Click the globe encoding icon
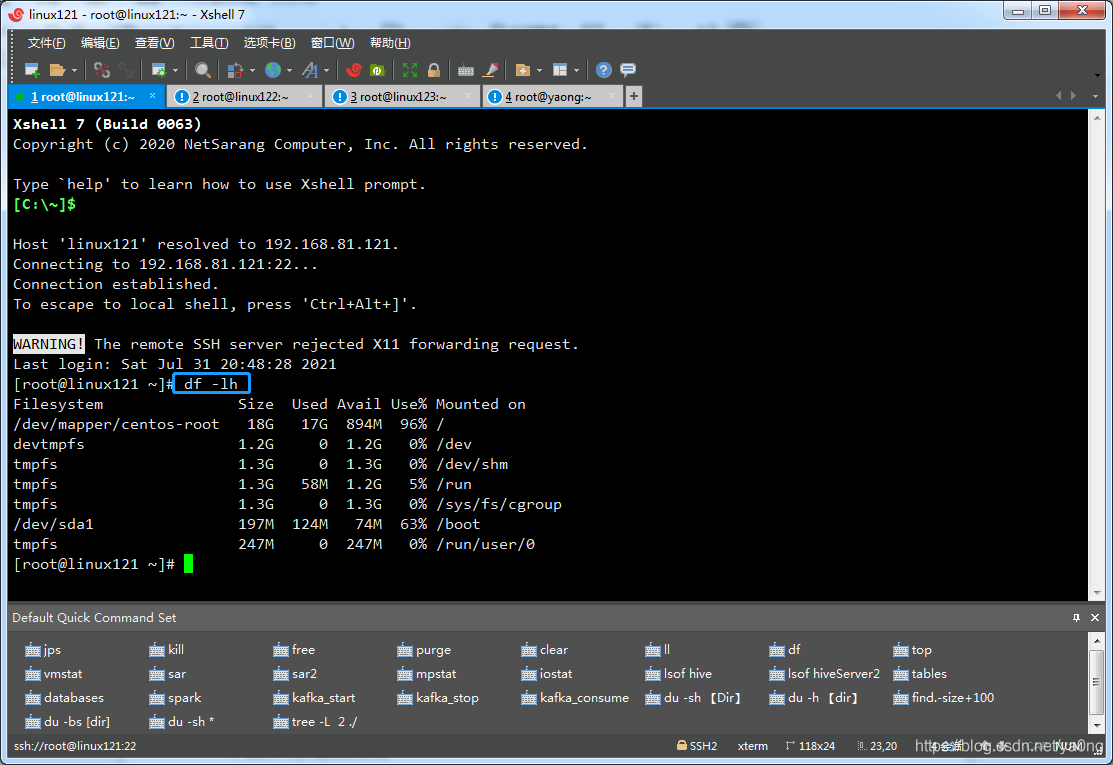This screenshot has height=765, width=1113. coord(273,70)
